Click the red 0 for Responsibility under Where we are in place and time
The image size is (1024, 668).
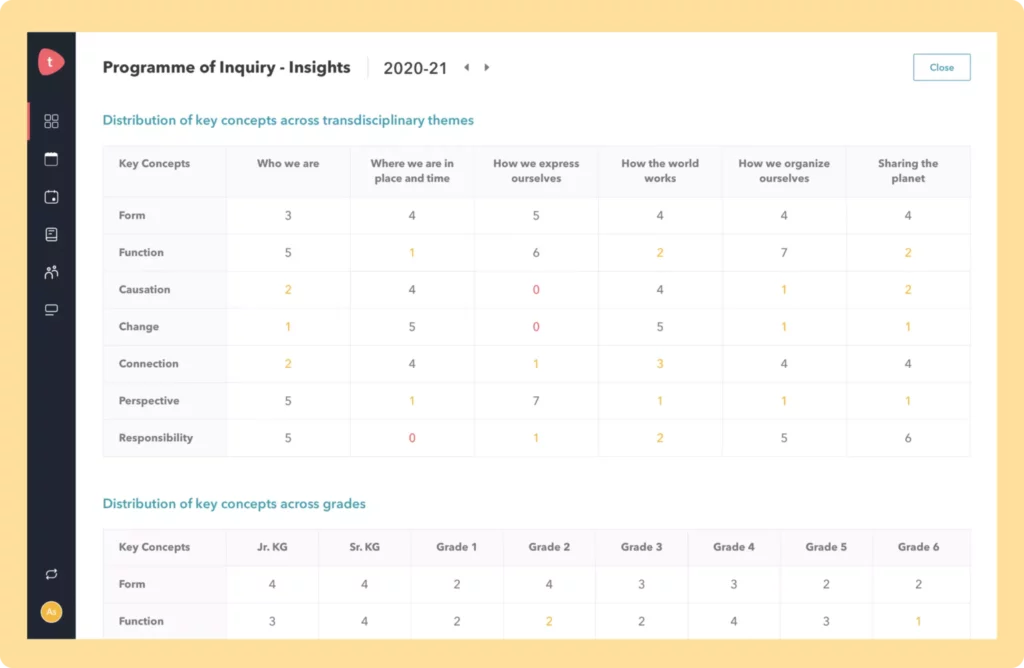412,438
